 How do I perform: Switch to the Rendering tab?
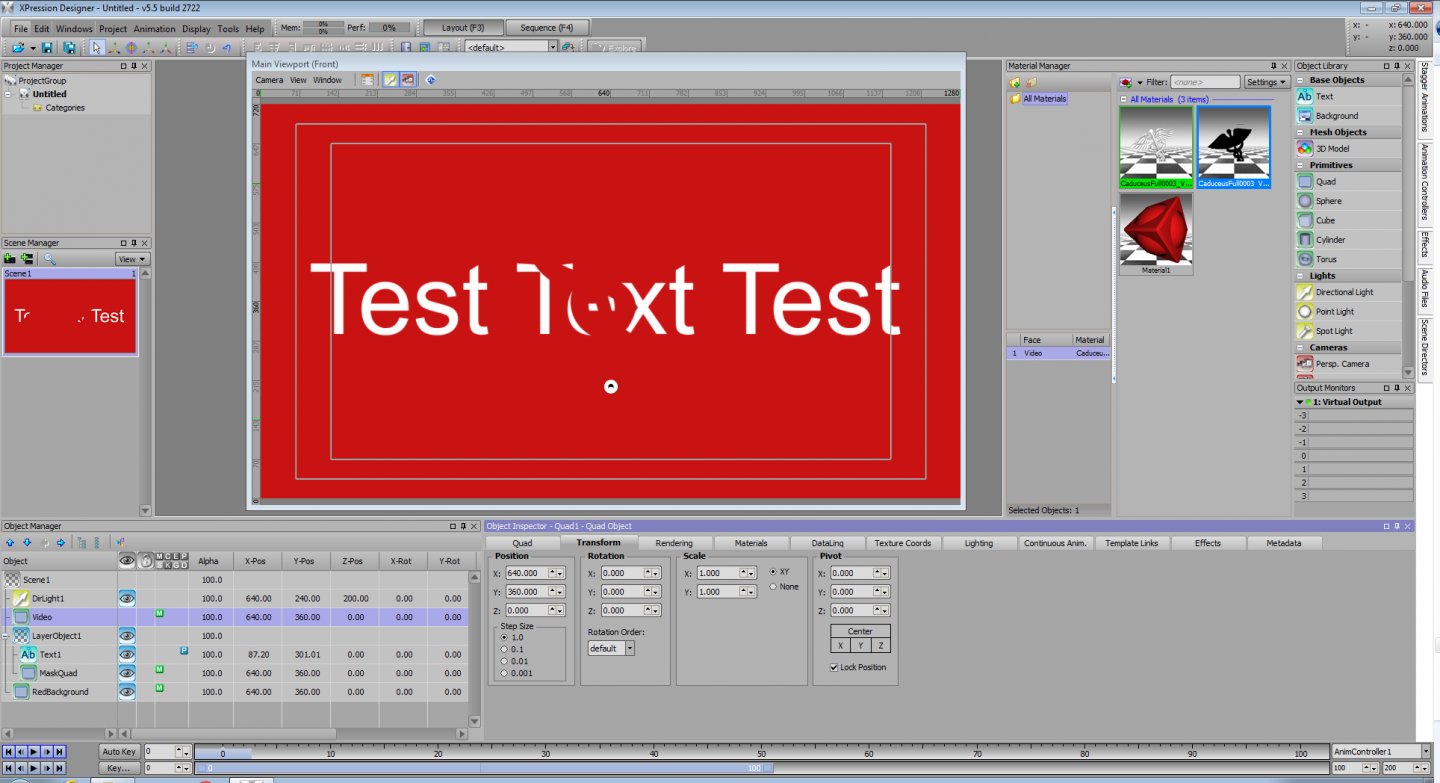[x=674, y=543]
